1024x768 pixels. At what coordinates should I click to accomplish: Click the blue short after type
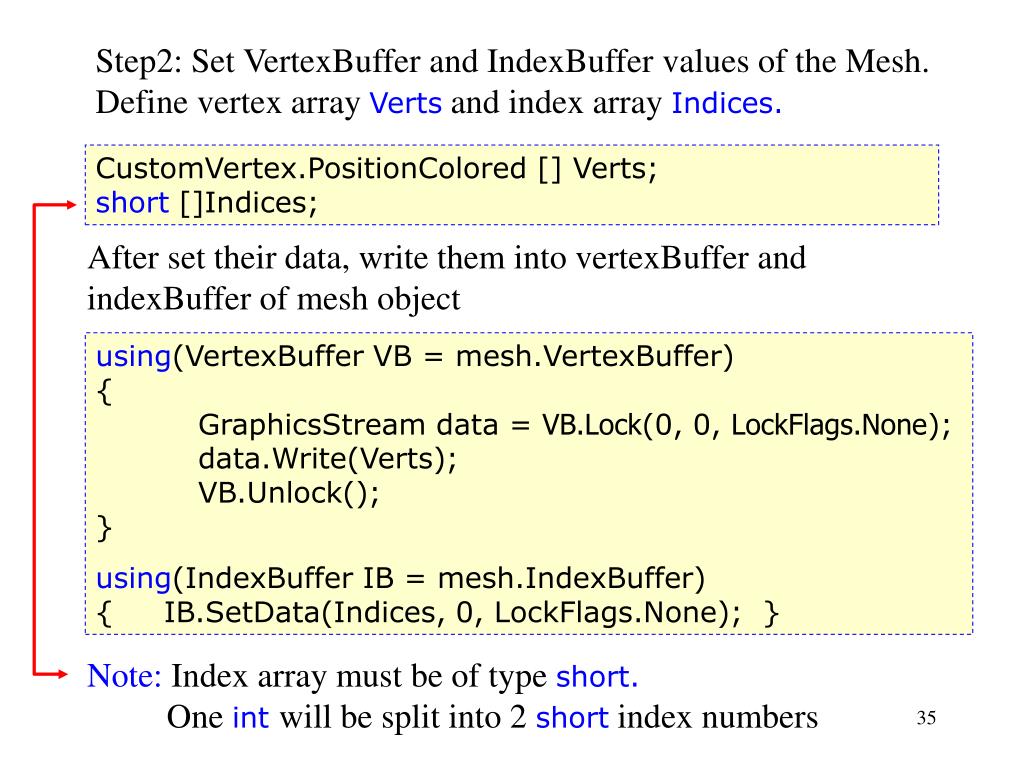(596, 677)
